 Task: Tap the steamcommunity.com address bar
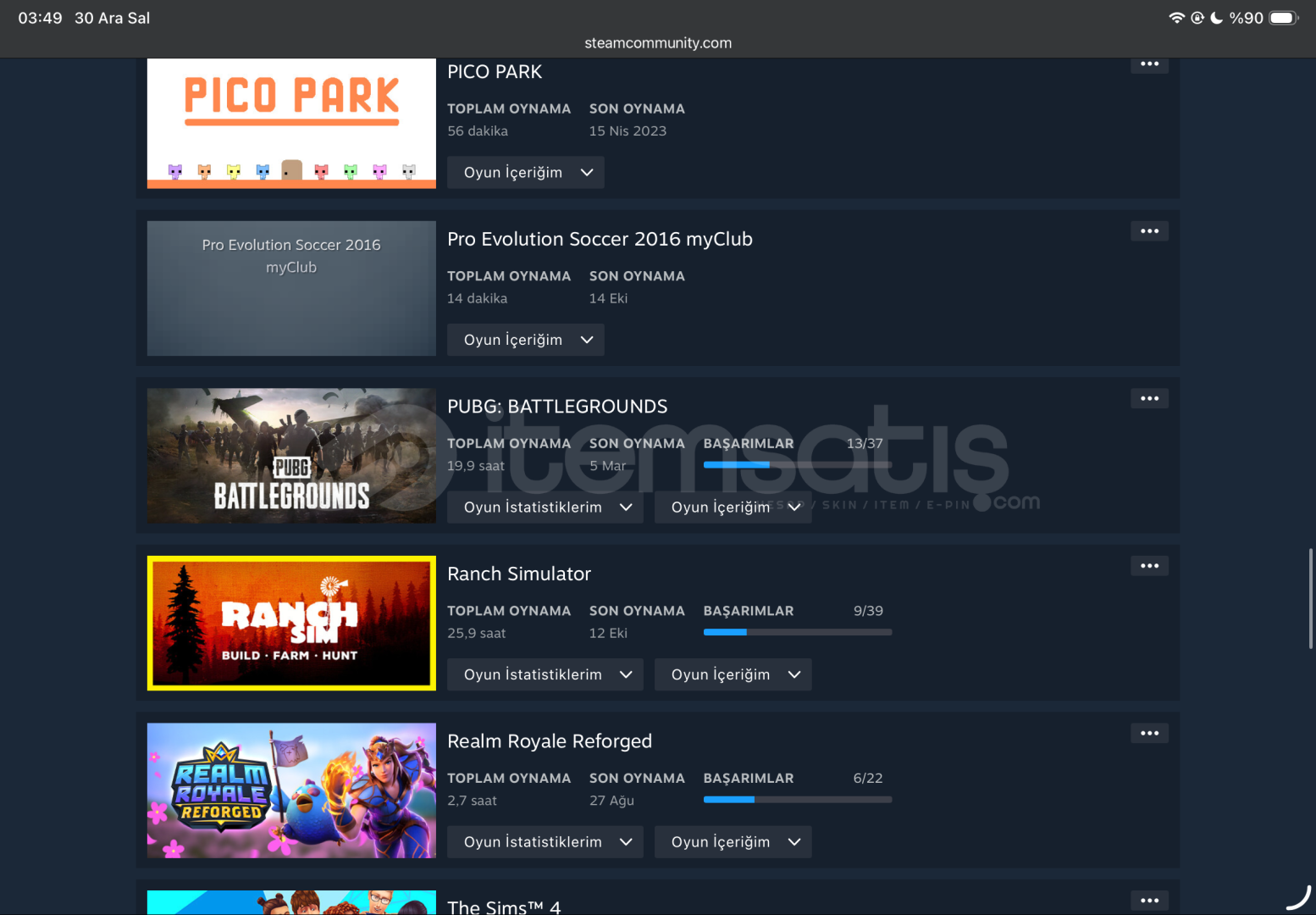(658, 42)
